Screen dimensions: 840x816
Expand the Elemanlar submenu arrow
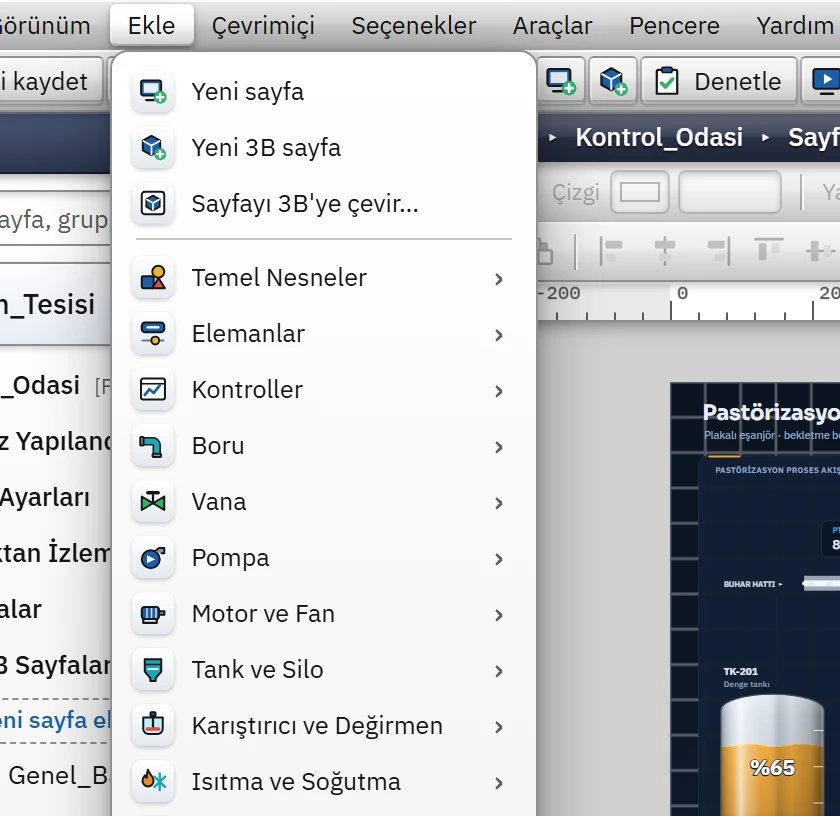click(499, 335)
